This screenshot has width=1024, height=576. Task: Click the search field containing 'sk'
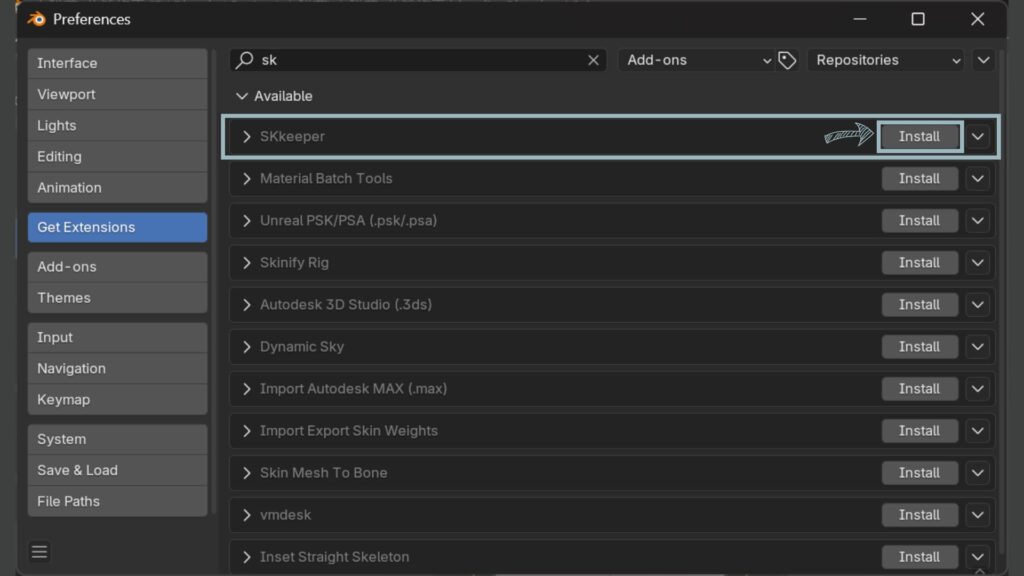(x=418, y=60)
